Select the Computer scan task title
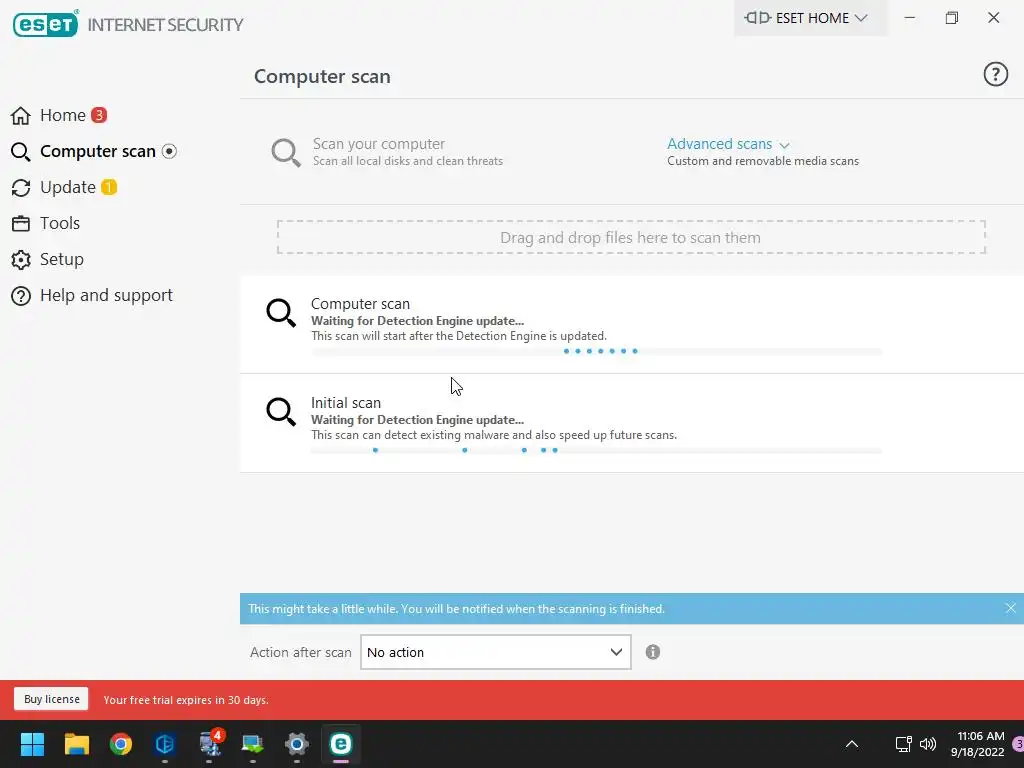The height and width of the screenshot is (768, 1024). click(x=360, y=304)
